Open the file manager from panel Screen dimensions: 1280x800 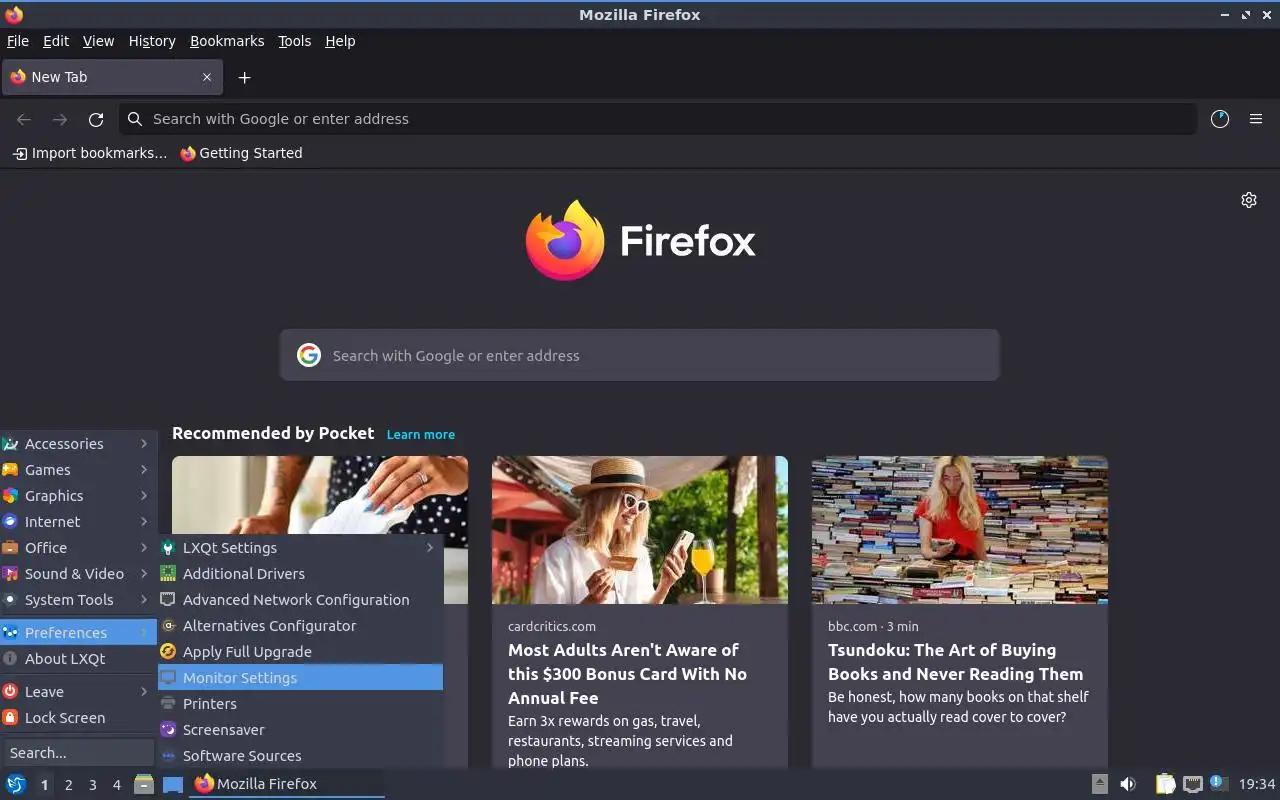144,784
